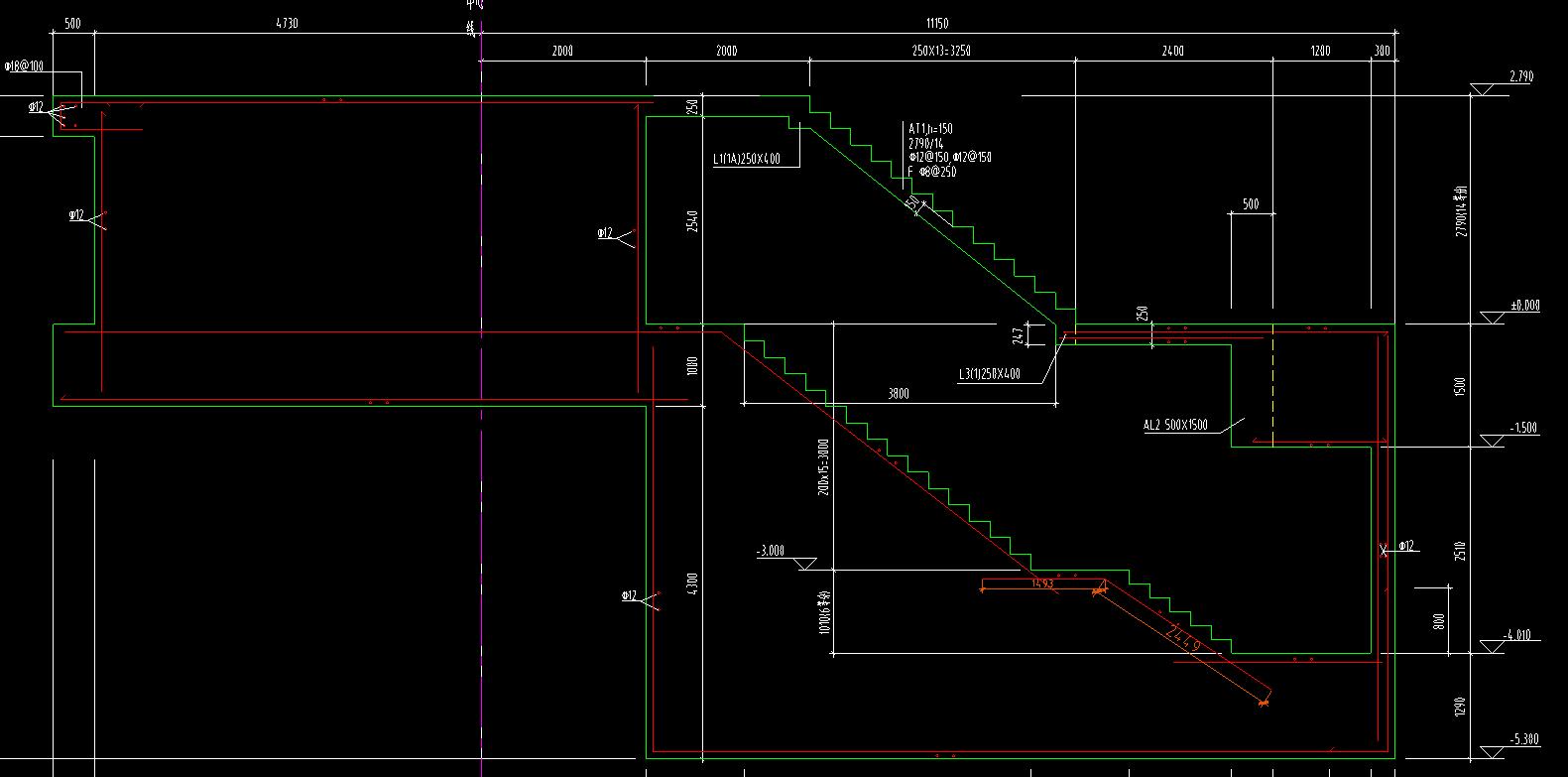The image size is (1568, 777).
Task: Click the Φ12 label beside the X marker
Action: (x=1406, y=546)
